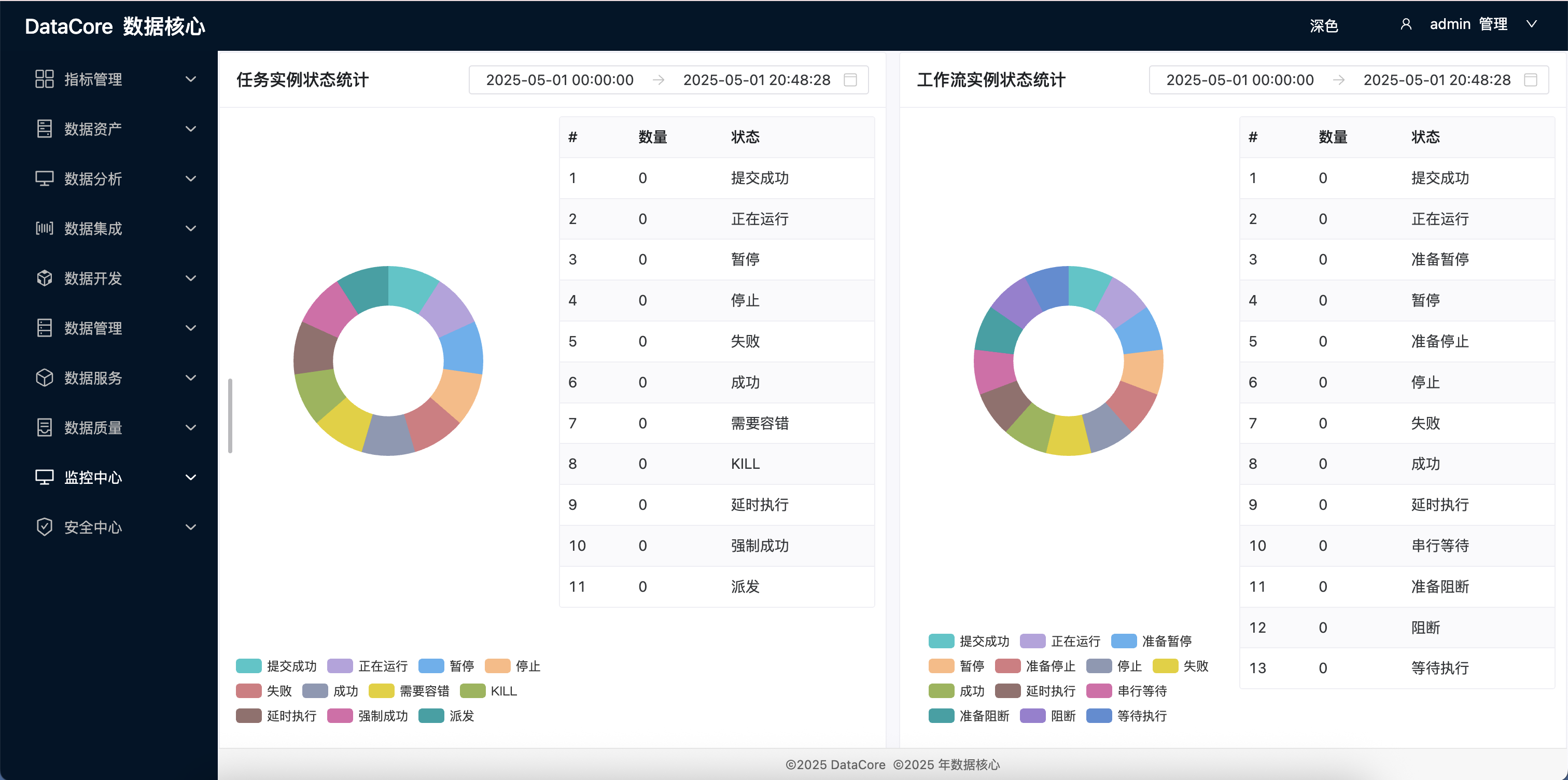
Task: Toggle 提交成功 legend in task chart
Action: (x=277, y=666)
